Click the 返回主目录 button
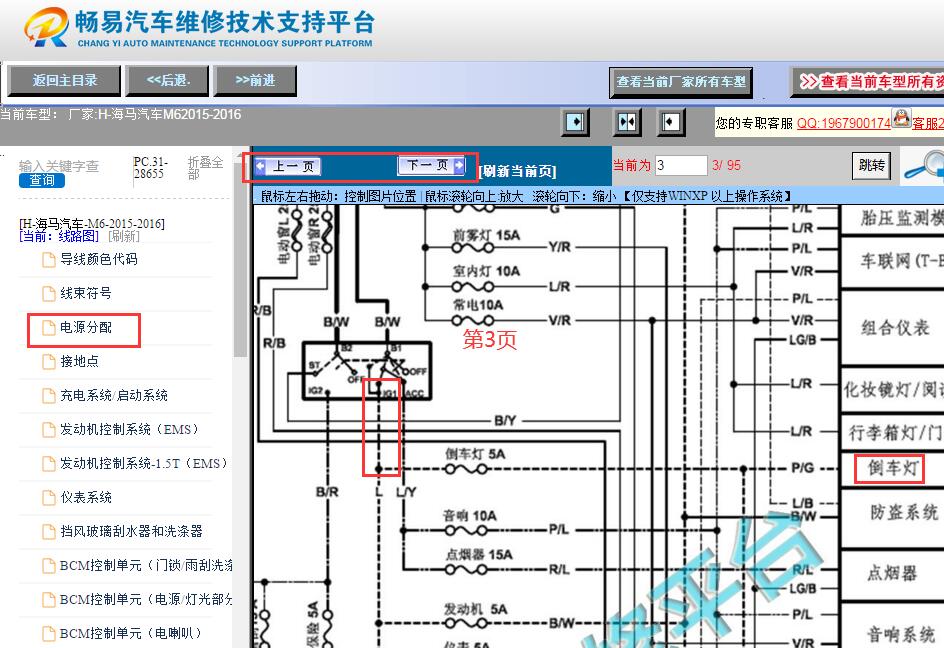Image resolution: width=944 pixels, height=648 pixels. (64, 81)
